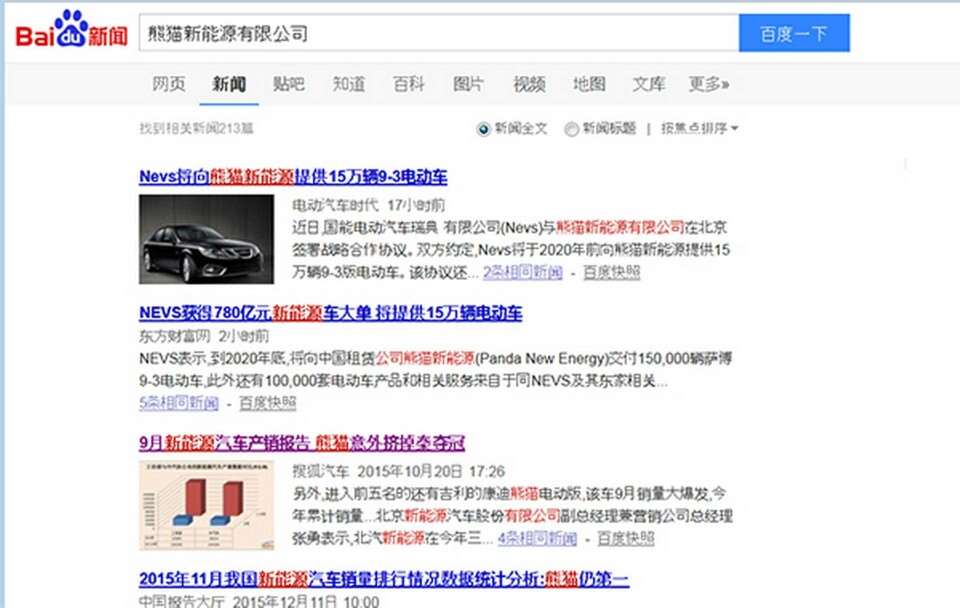Open 百度快照 for the Nevs 电动汽车时代 result
Viewport: 960px width, 608px height.
pos(611,272)
